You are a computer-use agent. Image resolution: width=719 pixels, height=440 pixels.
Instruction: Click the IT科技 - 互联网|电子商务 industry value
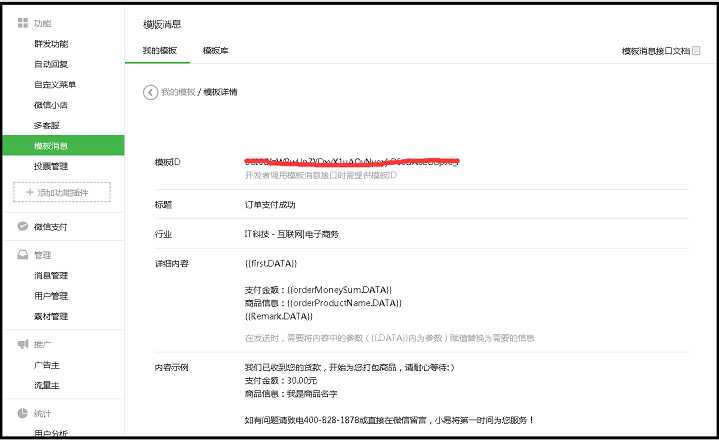point(292,234)
